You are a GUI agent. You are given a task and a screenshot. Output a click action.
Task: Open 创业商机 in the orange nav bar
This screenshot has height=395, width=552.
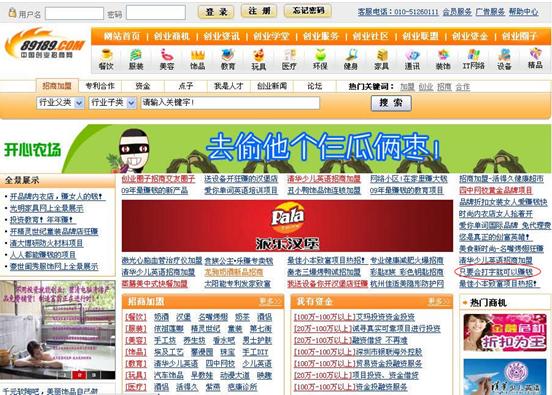(x=172, y=36)
